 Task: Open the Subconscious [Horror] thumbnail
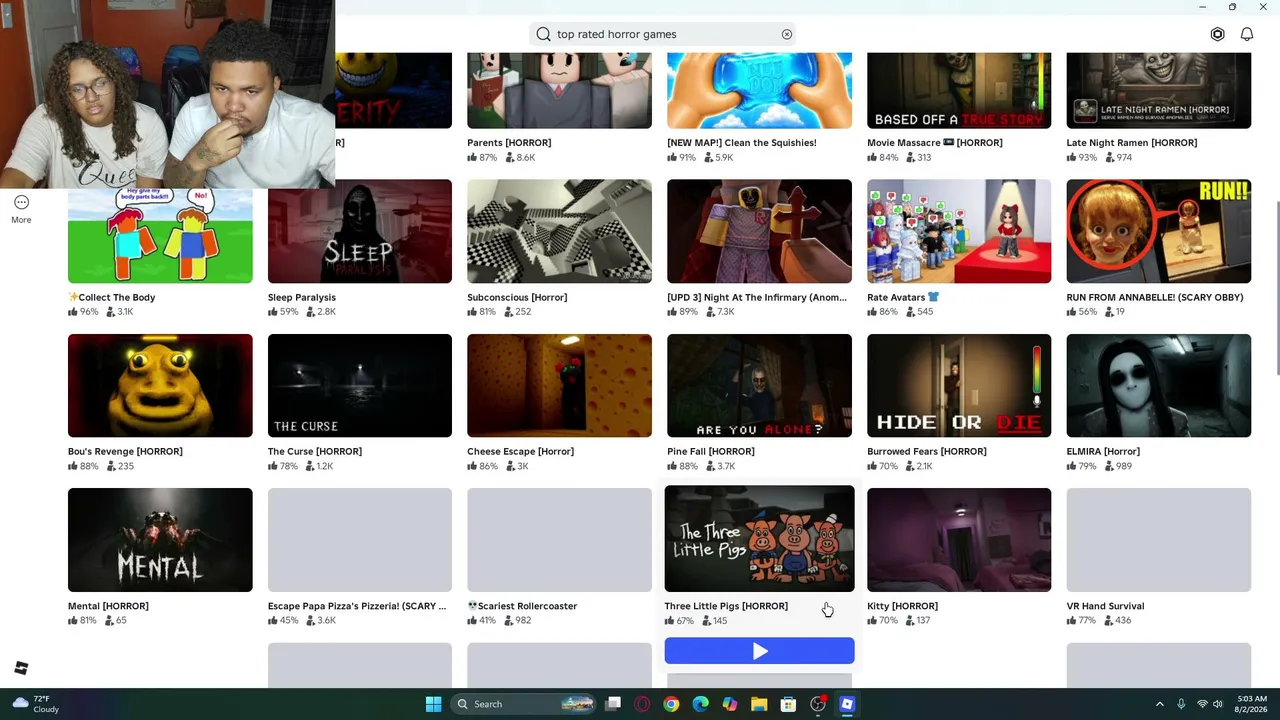pyautogui.click(x=559, y=231)
